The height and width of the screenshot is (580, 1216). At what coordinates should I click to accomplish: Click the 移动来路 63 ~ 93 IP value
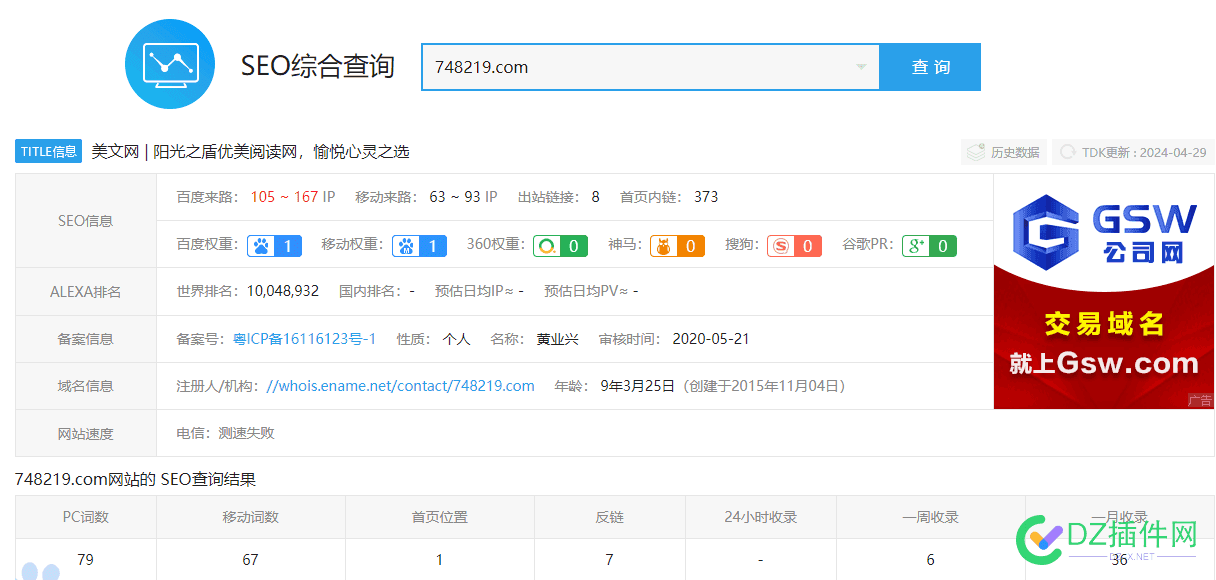point(463,197)
